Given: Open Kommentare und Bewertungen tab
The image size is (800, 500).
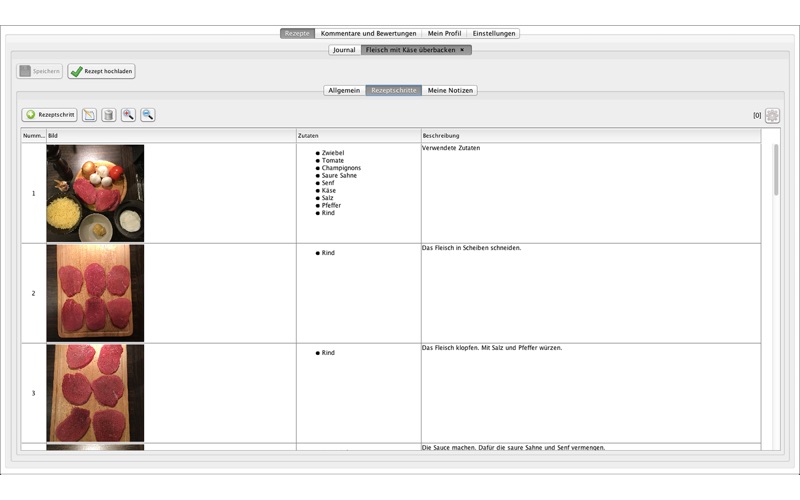Looking at the screenshot, I should coord(368,33).
